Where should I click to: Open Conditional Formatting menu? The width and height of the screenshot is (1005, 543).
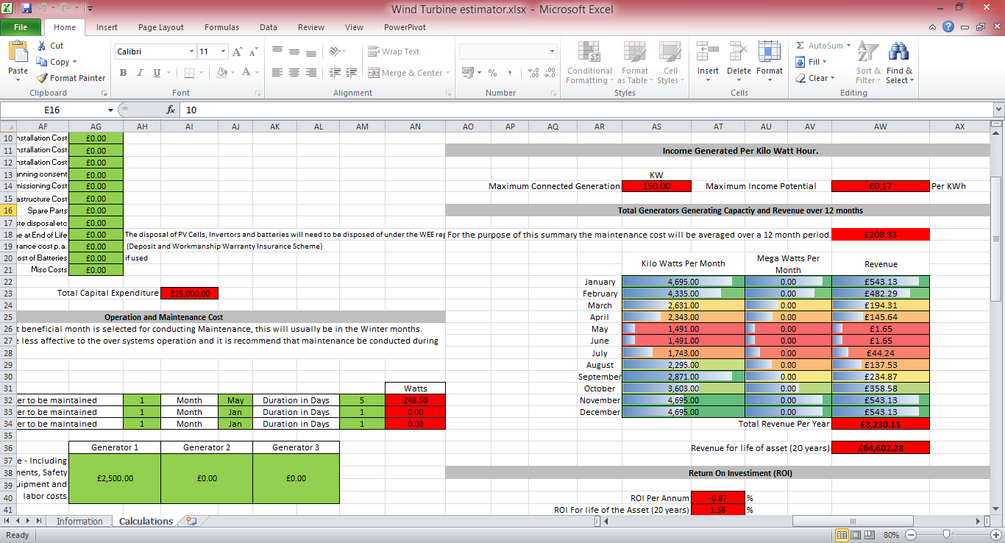[x=589, y=62]
